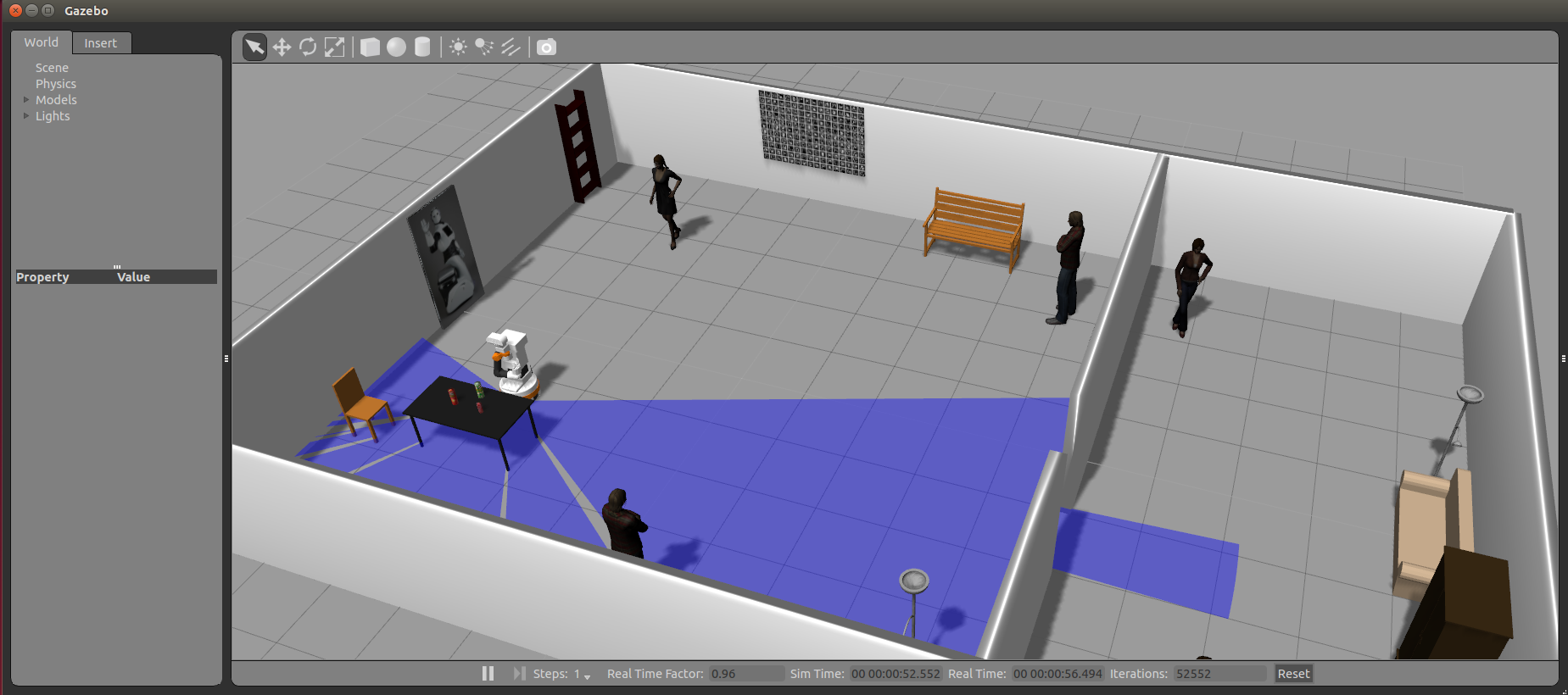Add a directional light
The image size is (1568, 695).
[x=511, y=47]
